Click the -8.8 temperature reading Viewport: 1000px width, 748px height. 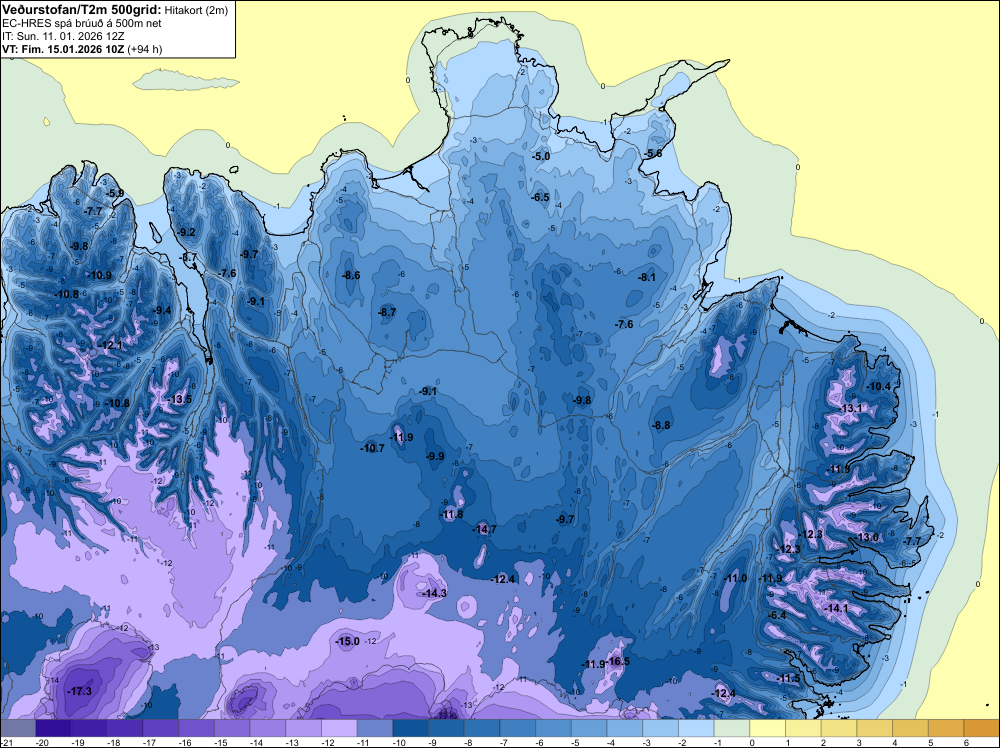[661, 425]
